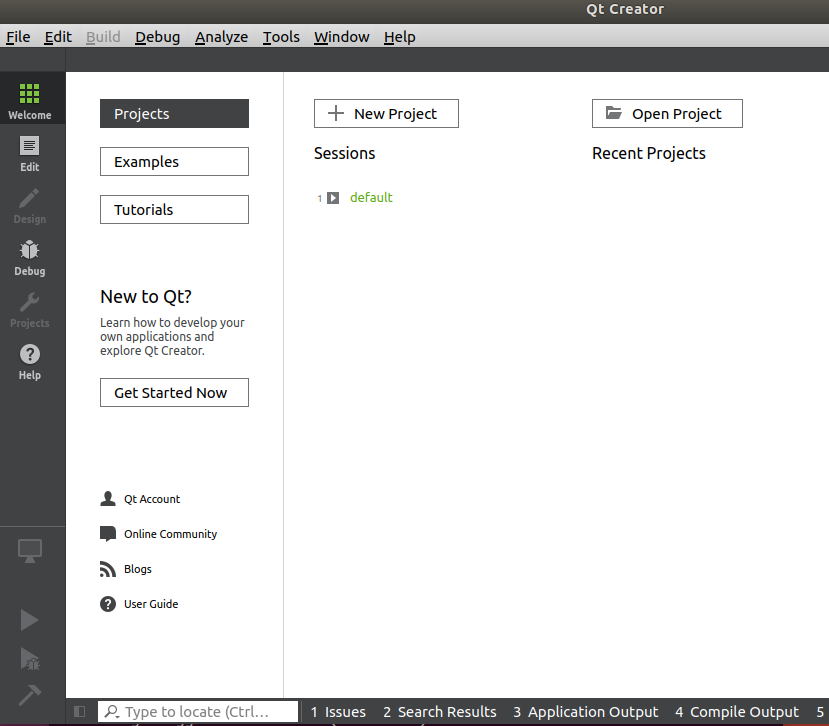
Task: Select the Projects welcome tab
Action: [x=174, y=114]
